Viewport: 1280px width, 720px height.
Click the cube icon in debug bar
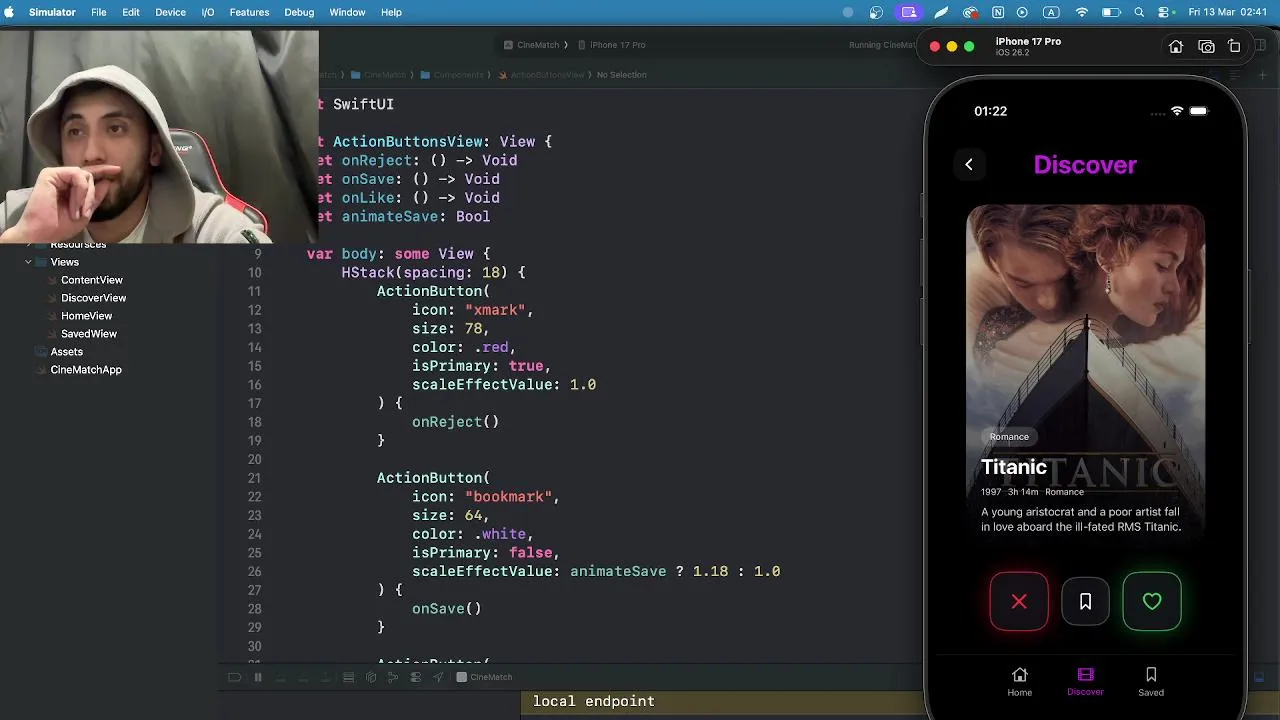[x=371, y=677]
